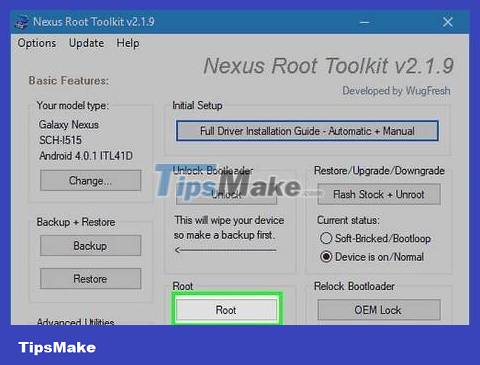
Task: Open the Help menu
Action: tap(128, 43)
